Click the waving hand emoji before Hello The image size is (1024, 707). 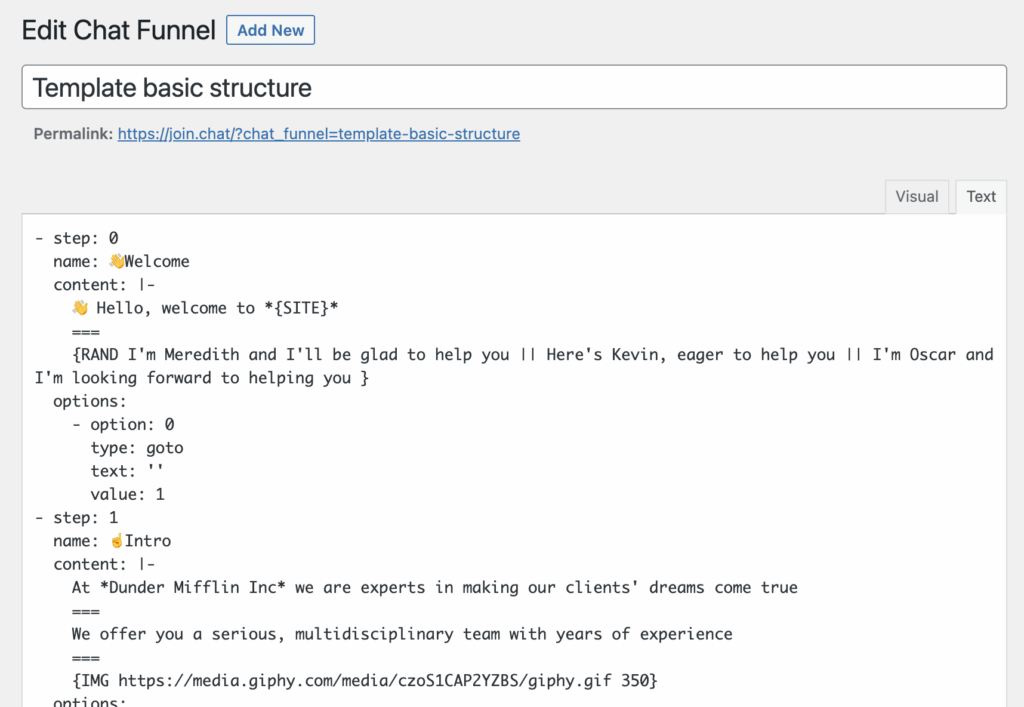(80, 308)
